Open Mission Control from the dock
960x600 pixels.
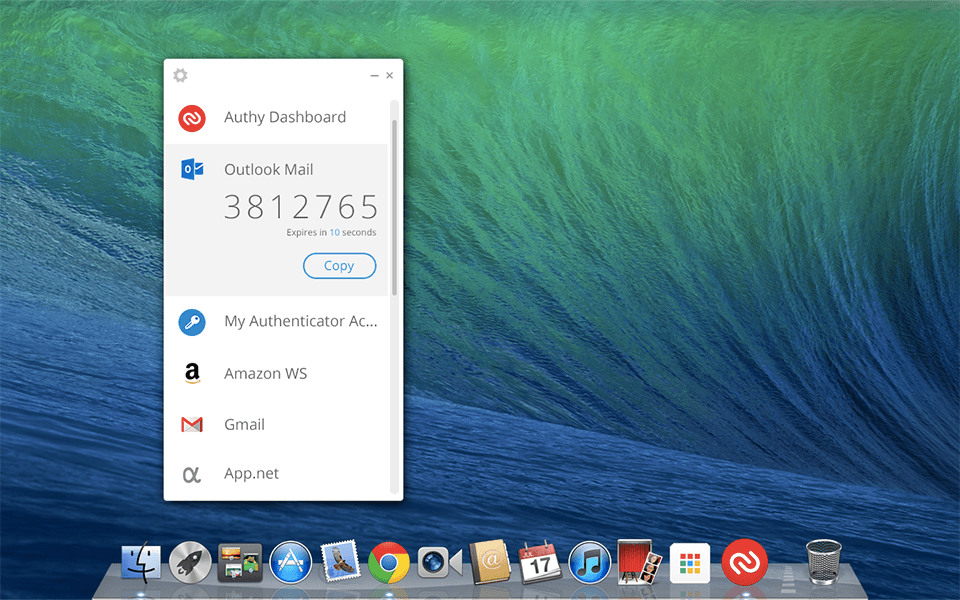click(240, 562)
